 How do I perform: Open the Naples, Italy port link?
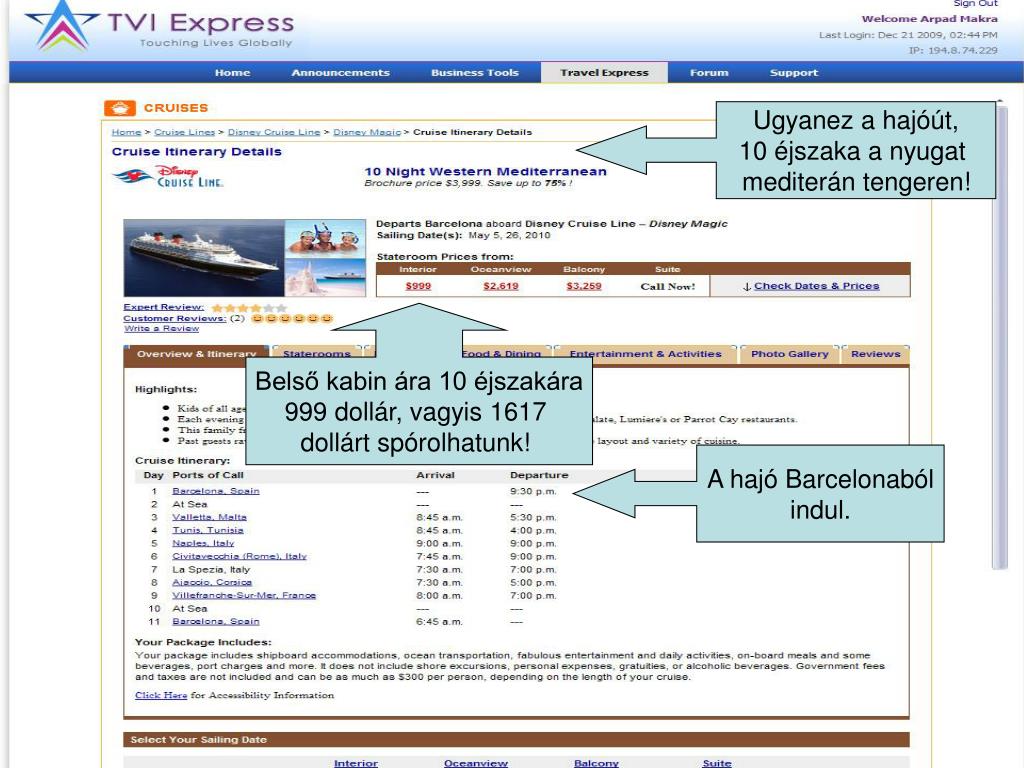coord(203,543)
